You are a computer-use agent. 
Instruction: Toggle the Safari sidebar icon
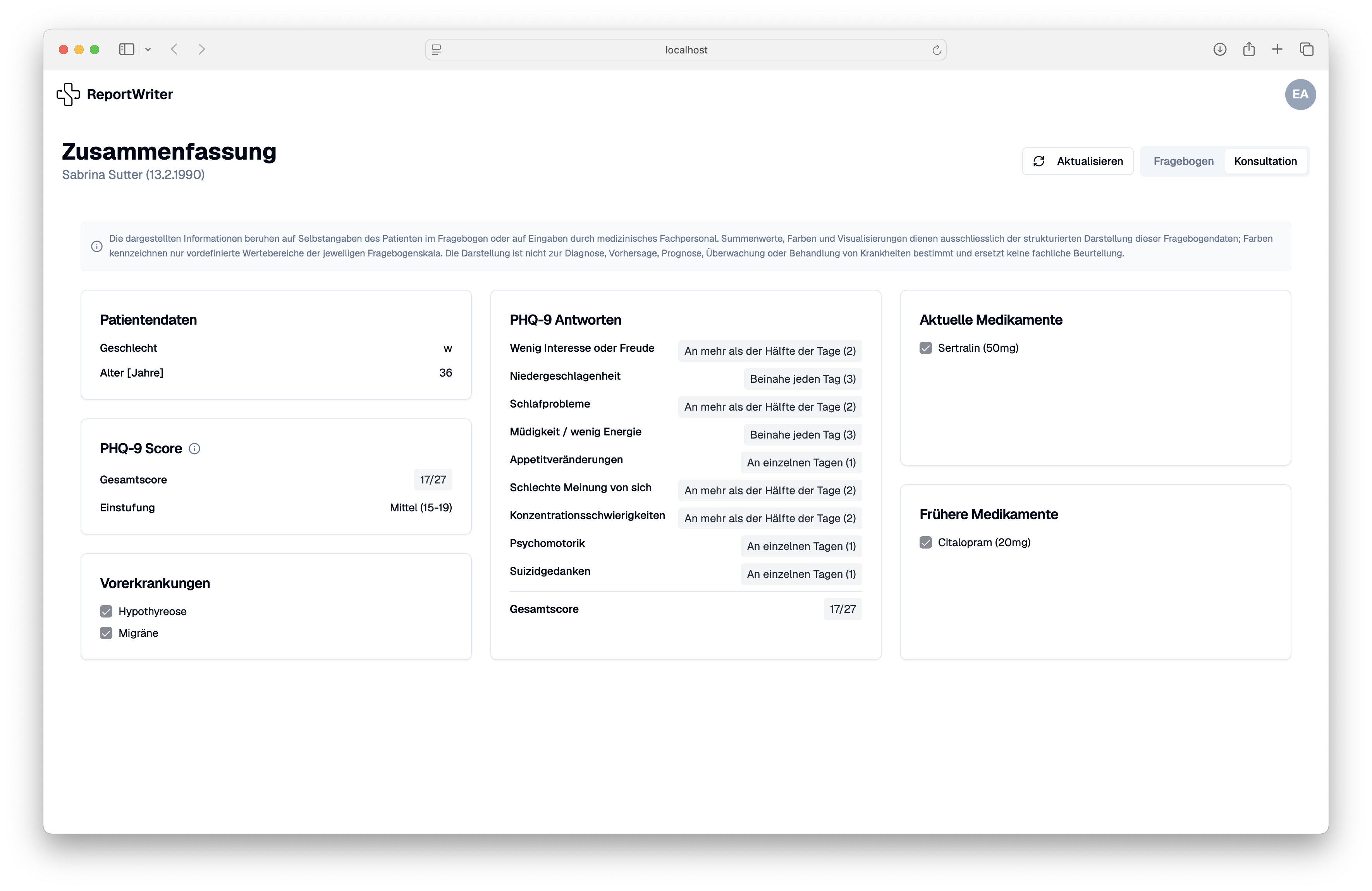point(127,50)
